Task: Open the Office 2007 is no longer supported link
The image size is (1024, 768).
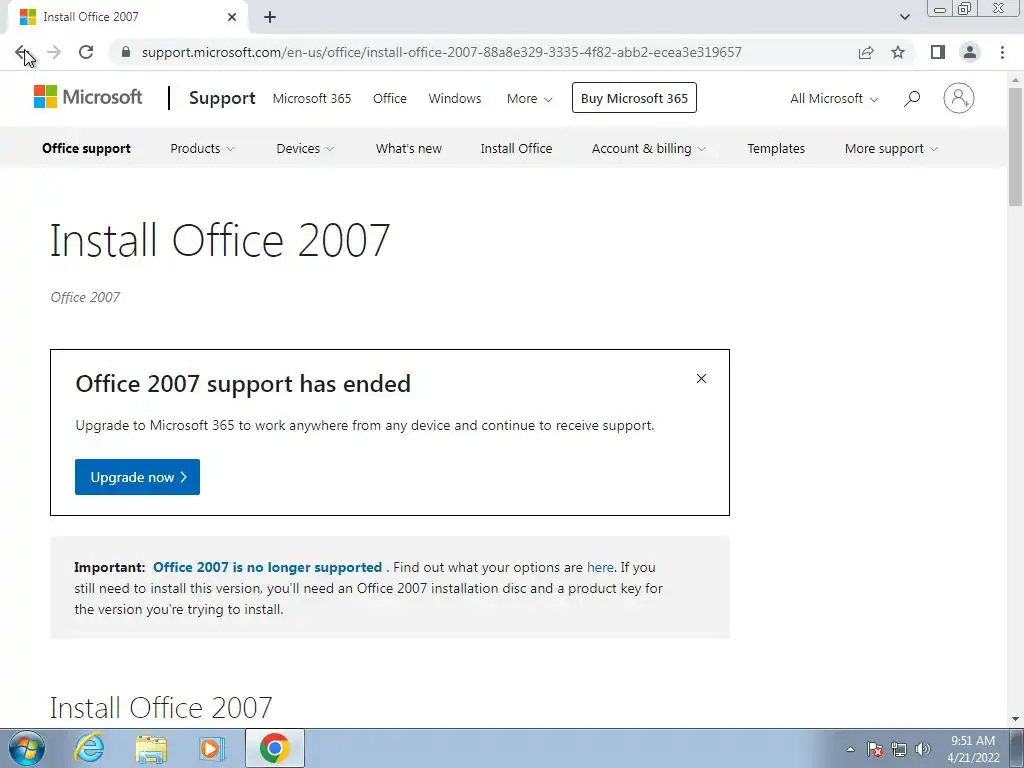Action: point(267,568)
